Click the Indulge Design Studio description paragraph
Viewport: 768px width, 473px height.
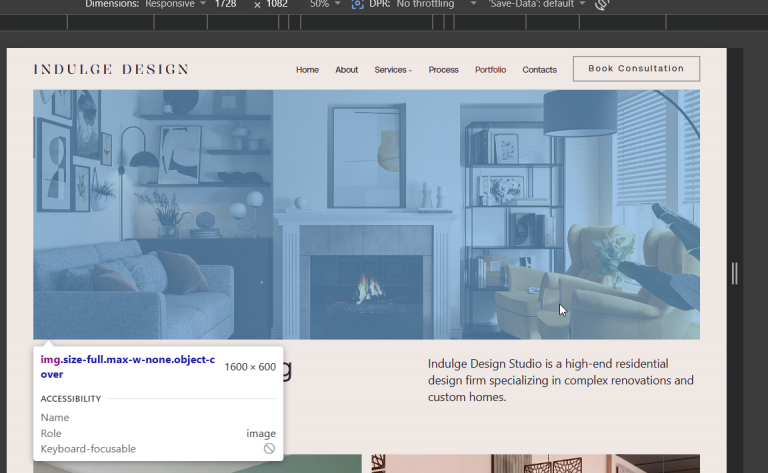pos(560,380)
